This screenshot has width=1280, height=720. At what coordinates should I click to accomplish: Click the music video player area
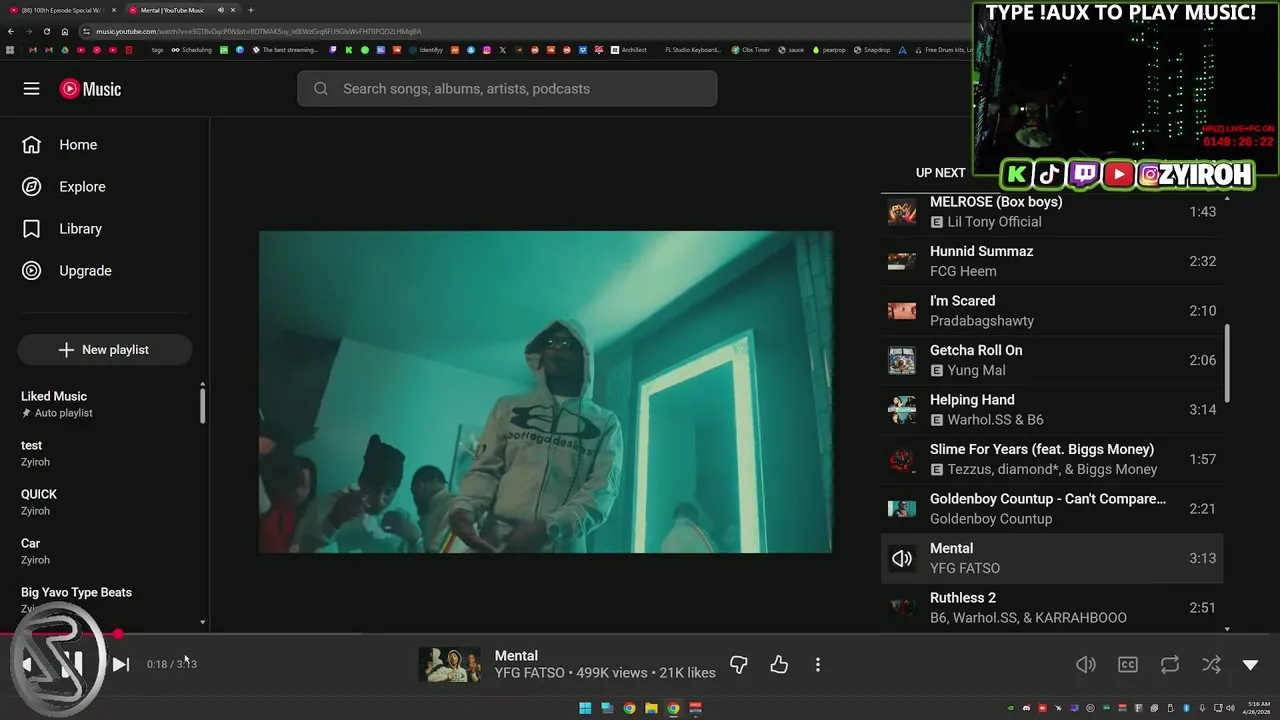[545, 392]
